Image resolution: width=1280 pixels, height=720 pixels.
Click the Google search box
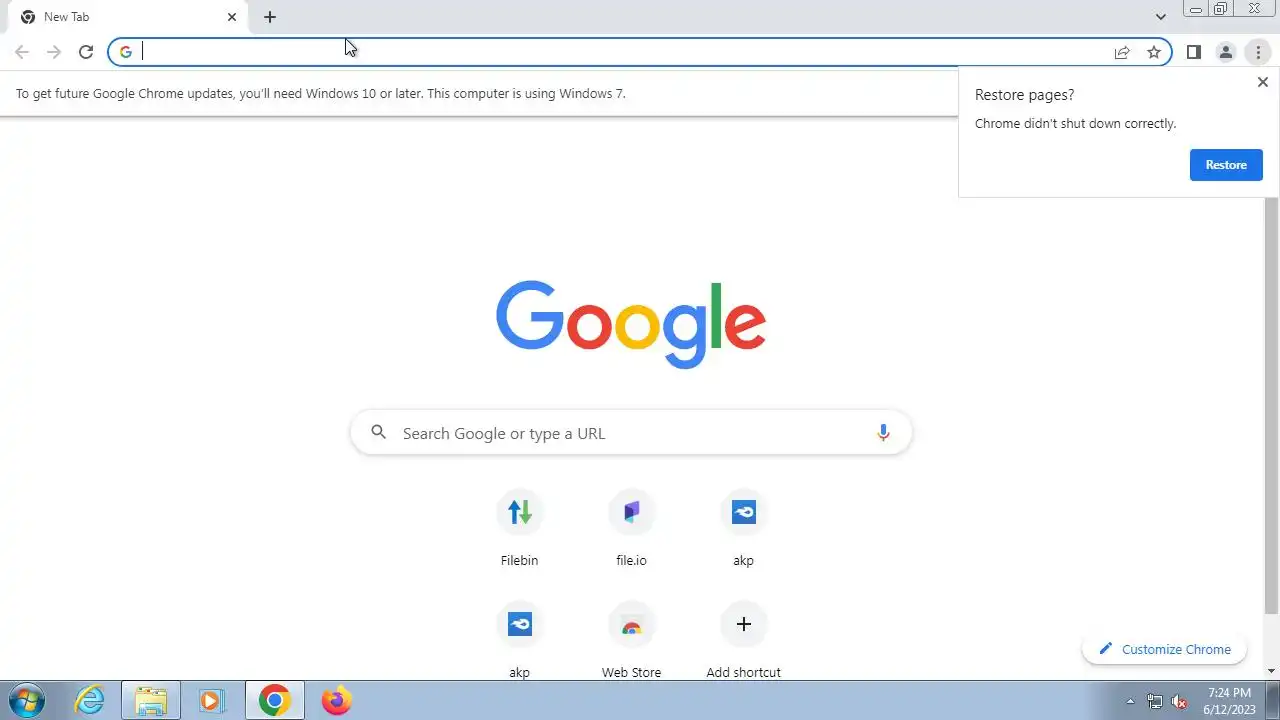click(631, 433)
